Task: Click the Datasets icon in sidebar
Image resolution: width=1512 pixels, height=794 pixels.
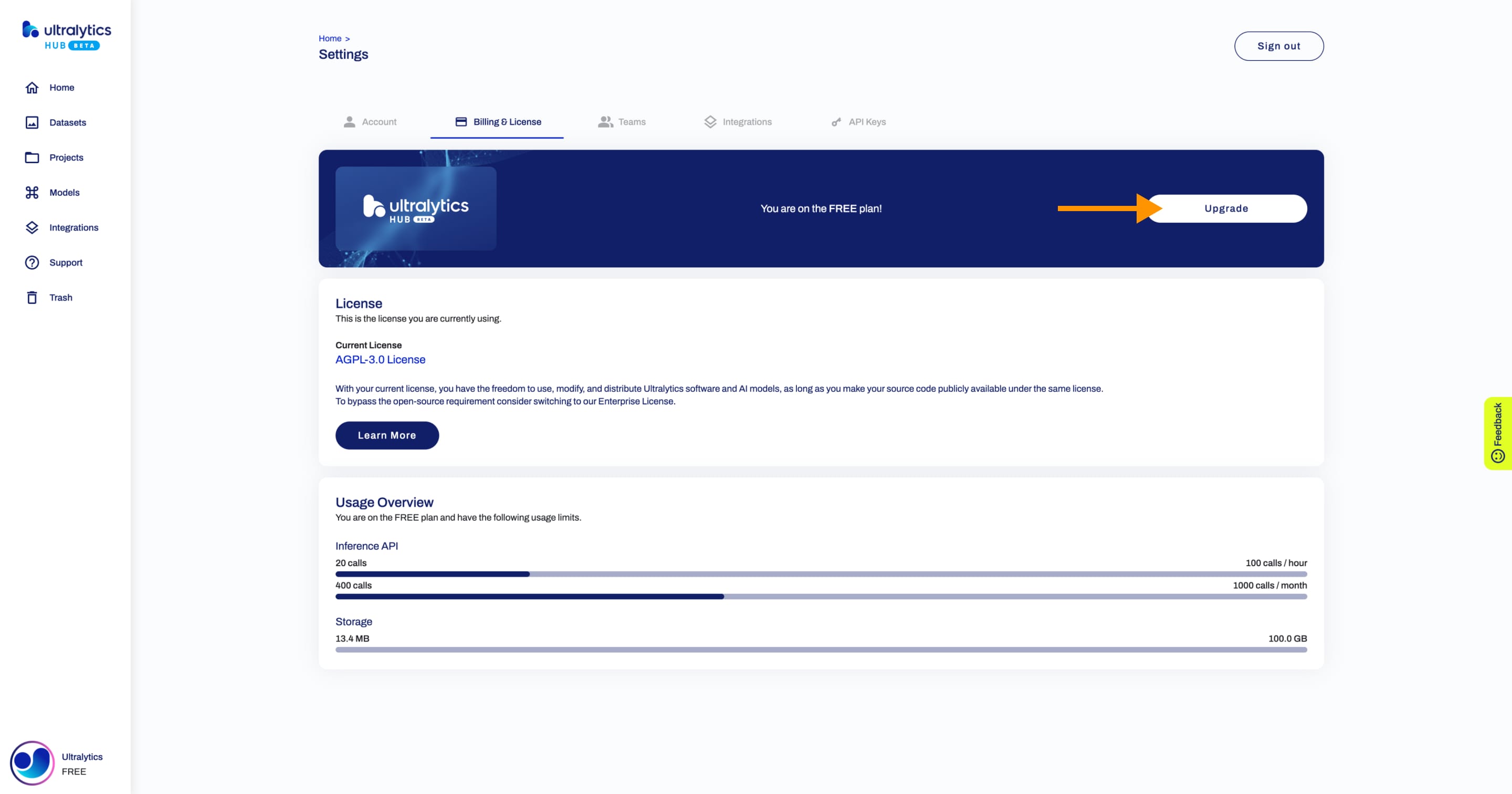Action: (x=31, y=122)
